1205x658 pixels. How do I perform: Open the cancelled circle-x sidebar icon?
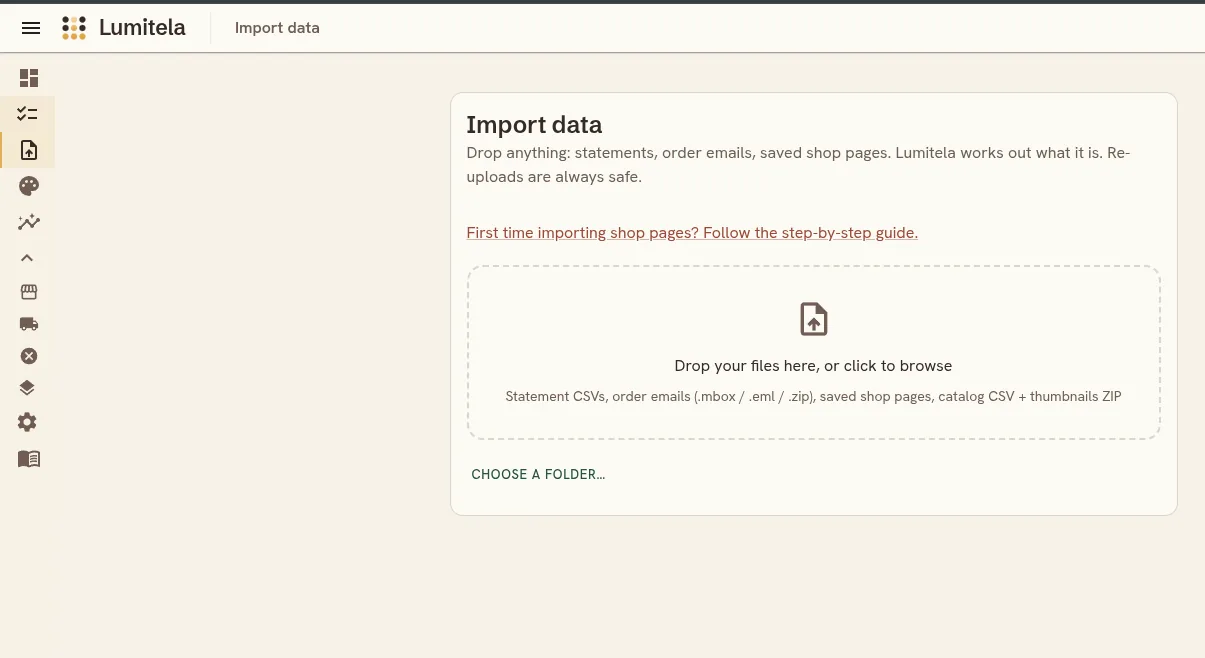[x=29, y=356]
